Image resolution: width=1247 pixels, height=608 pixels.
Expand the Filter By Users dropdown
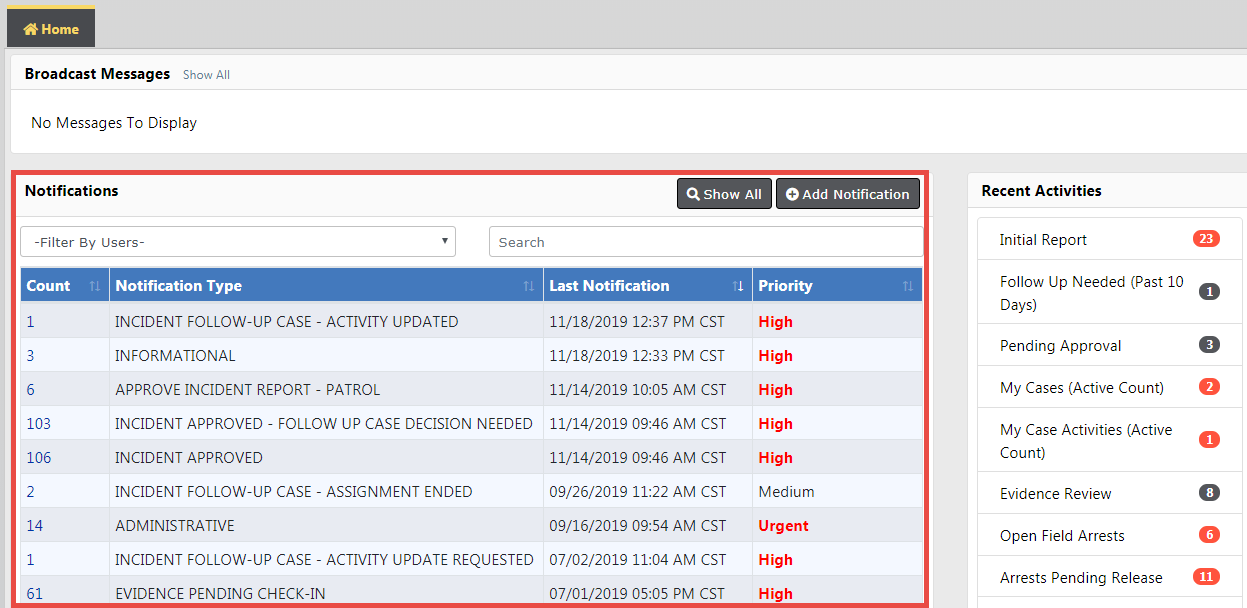238,242
